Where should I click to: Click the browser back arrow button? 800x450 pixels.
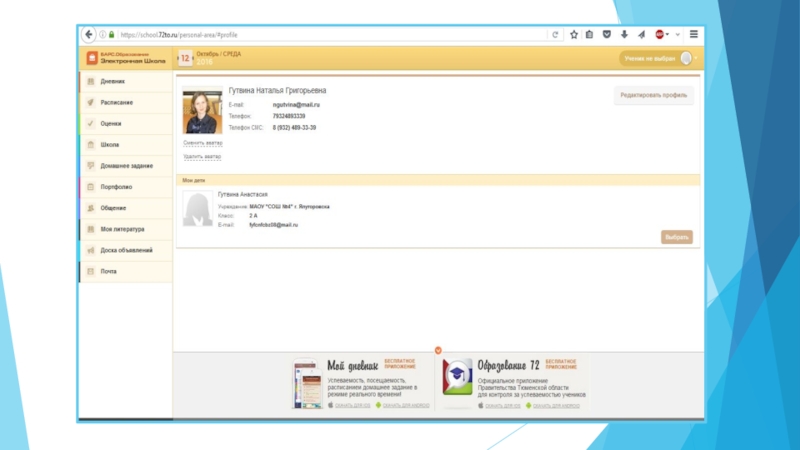tap(90, 34)
